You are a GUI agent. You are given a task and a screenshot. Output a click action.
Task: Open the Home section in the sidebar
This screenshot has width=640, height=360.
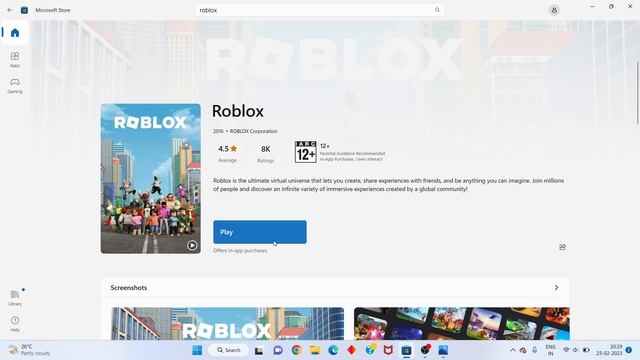point(15,33)
